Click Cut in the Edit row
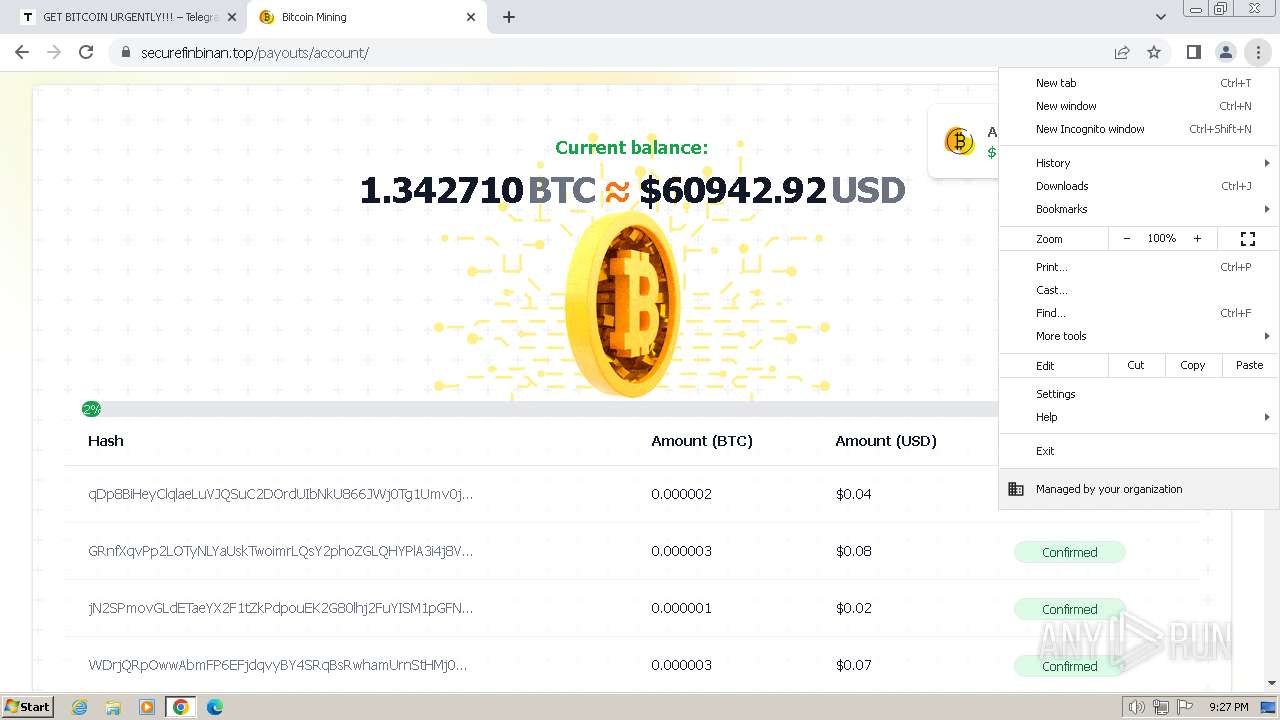The height and width of the screenshot is (720, 1280). (x=1136, y=365)
